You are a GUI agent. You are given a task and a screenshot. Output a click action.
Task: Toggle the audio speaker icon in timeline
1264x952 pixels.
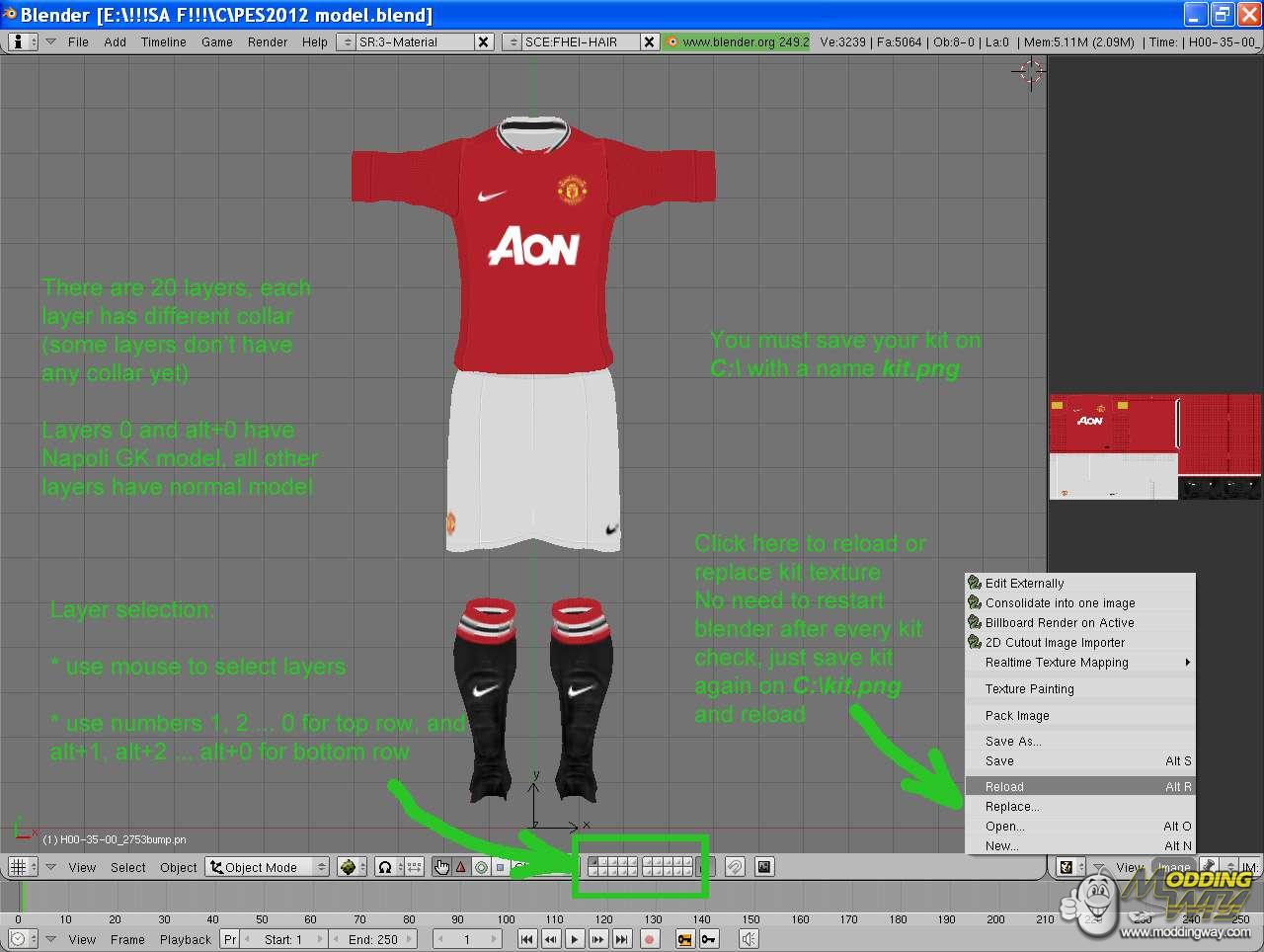(x=750, y=939)
